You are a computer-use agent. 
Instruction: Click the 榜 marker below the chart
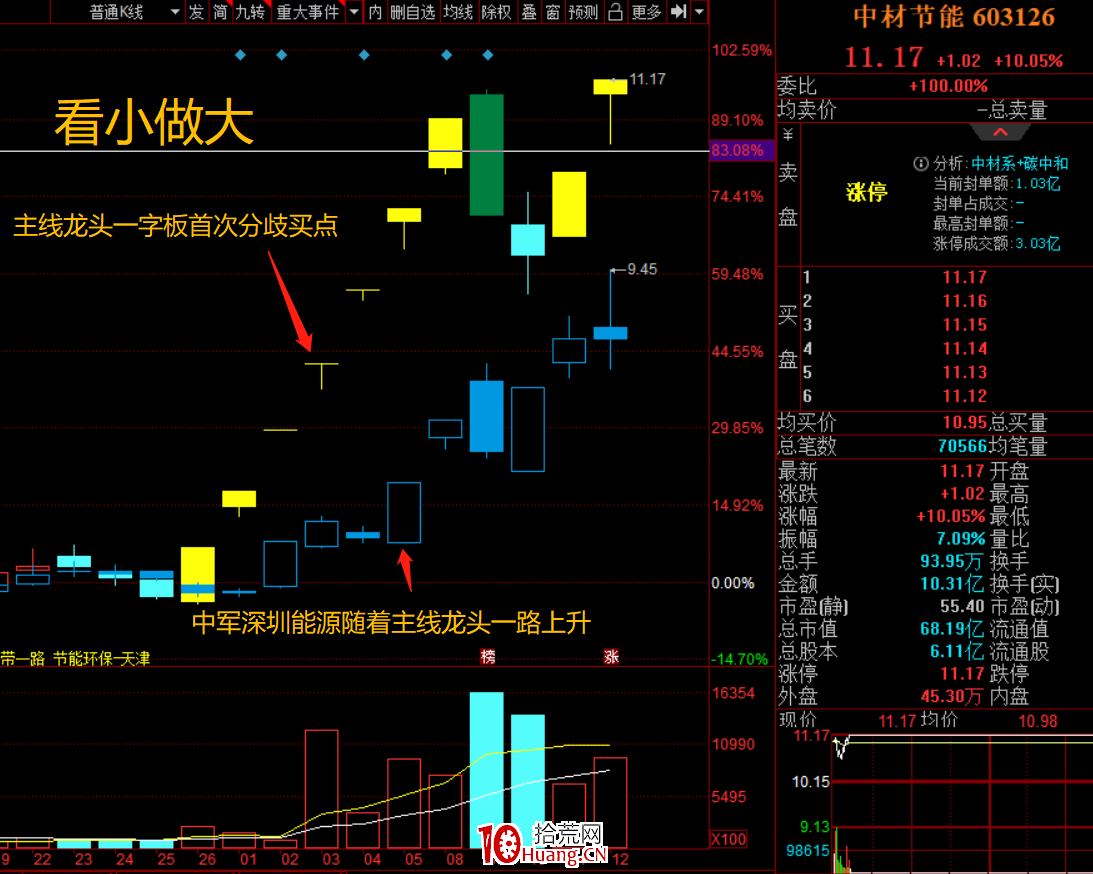tap(488, 657)
